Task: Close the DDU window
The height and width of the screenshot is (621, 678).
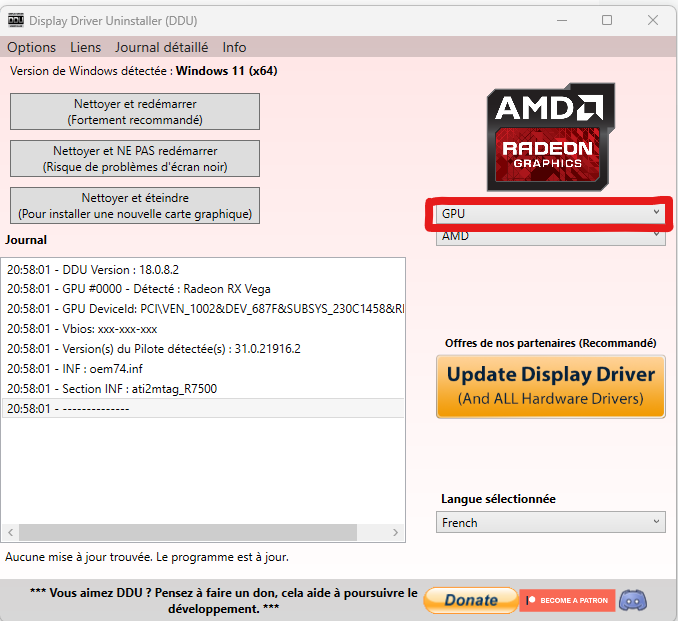Action: pos(653,20)
